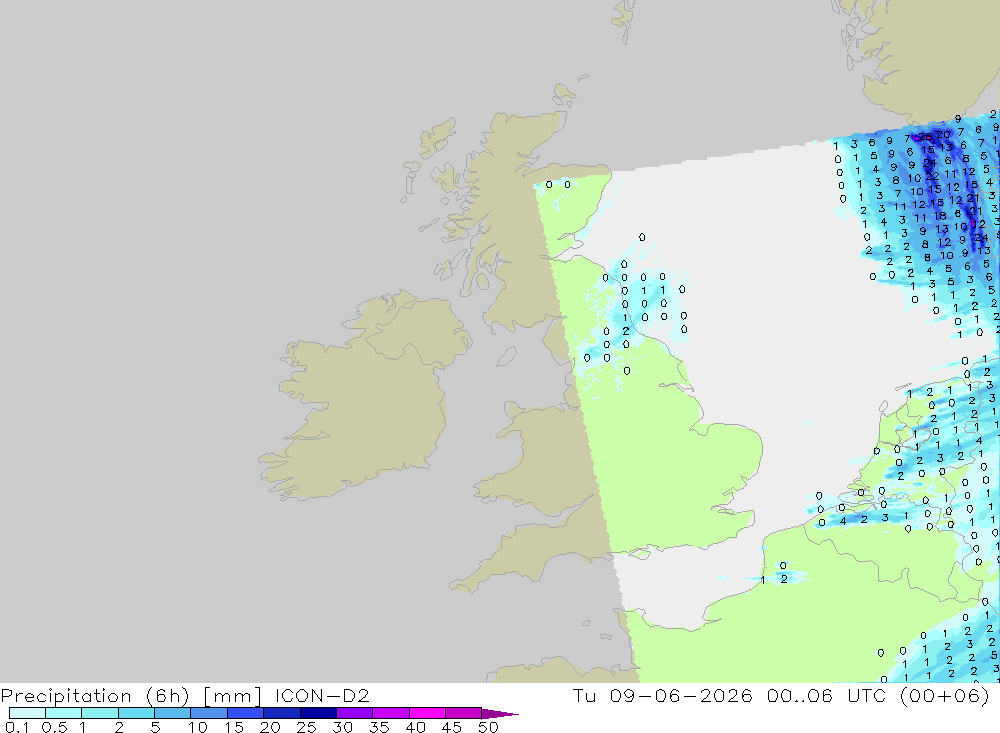Click the 'Tu 09-06-2026' date text
Screen dimensions: 1000x733
(663, 695)
